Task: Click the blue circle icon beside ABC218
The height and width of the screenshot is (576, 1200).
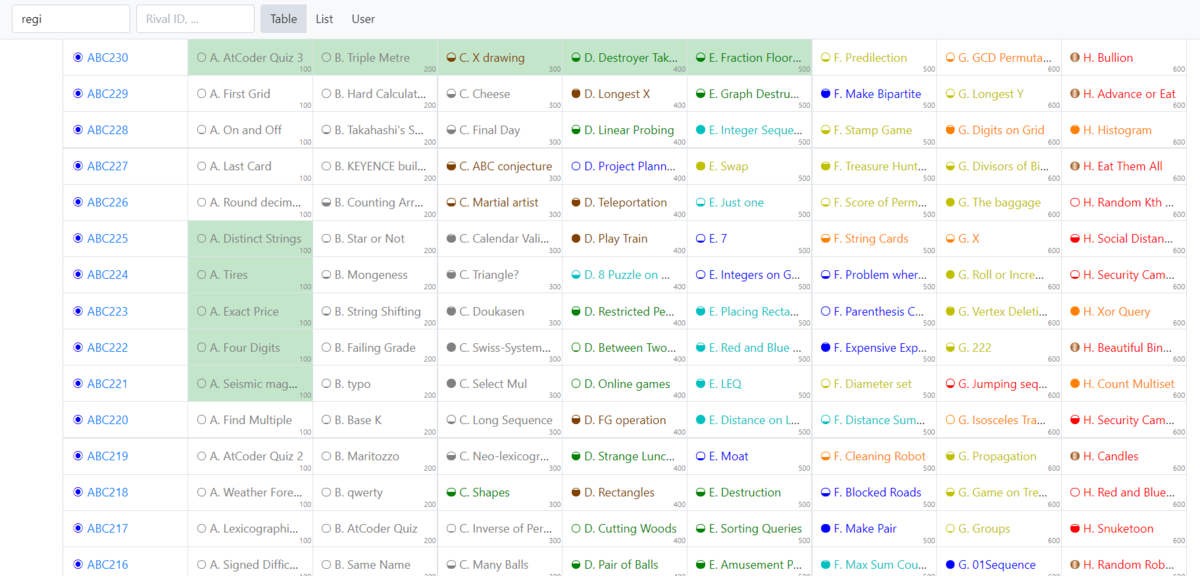Action: (78, 492)
